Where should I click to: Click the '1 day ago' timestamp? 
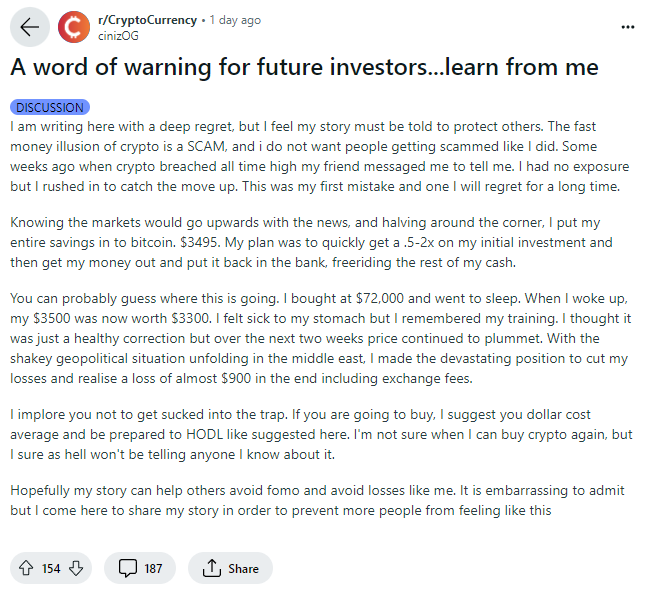pyautogui.click(x=235, y=20)
